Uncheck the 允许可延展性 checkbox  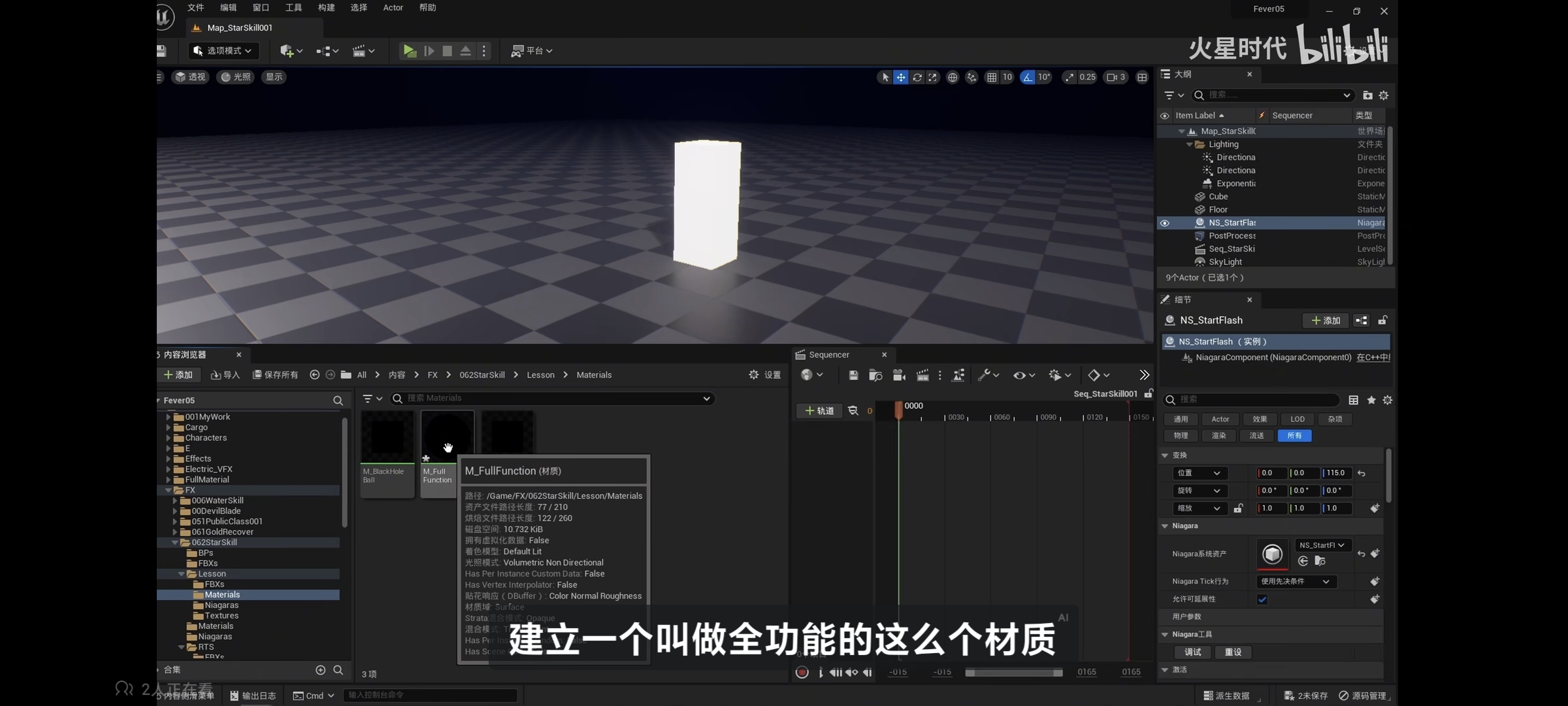pos(1262,599)
